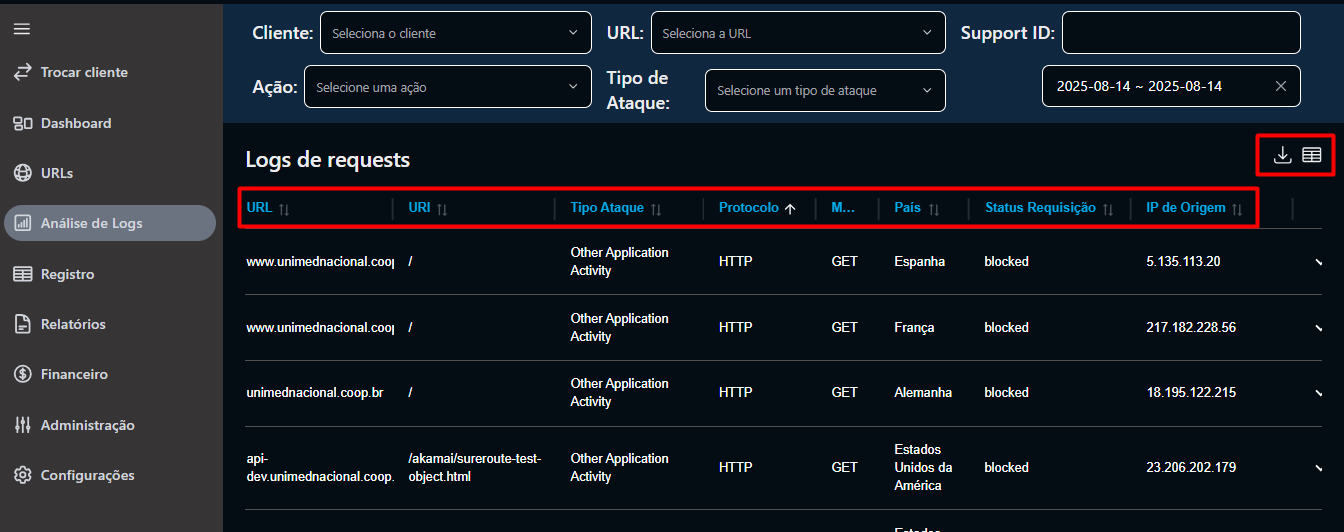Open Trocar cliente in sidebar
Viewport: 1344px width, 532px height.
(84, 72)
